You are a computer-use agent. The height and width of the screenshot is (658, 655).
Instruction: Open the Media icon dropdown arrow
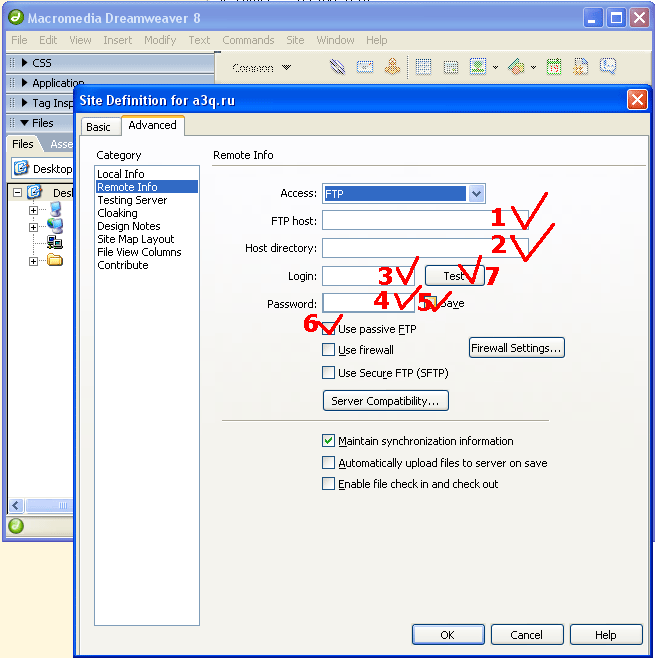[x=533, y=67]
